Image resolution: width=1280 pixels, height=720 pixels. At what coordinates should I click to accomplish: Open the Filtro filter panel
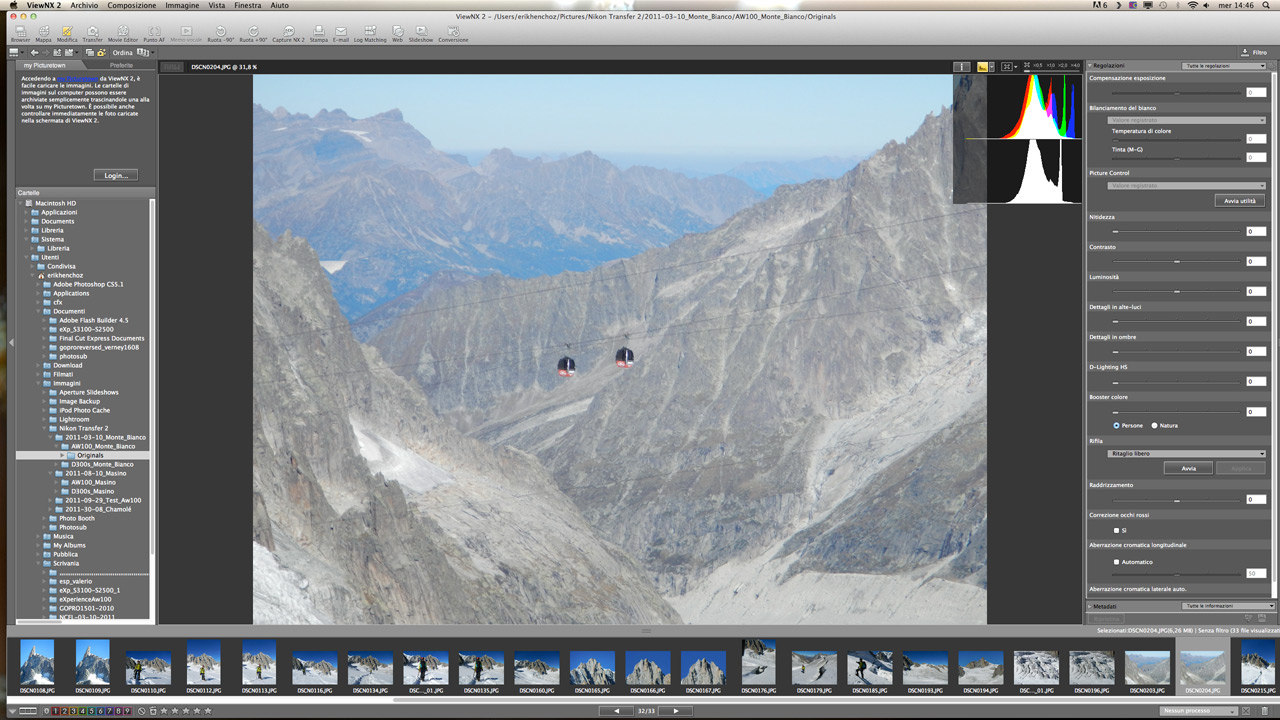(x=1254, y=52)
